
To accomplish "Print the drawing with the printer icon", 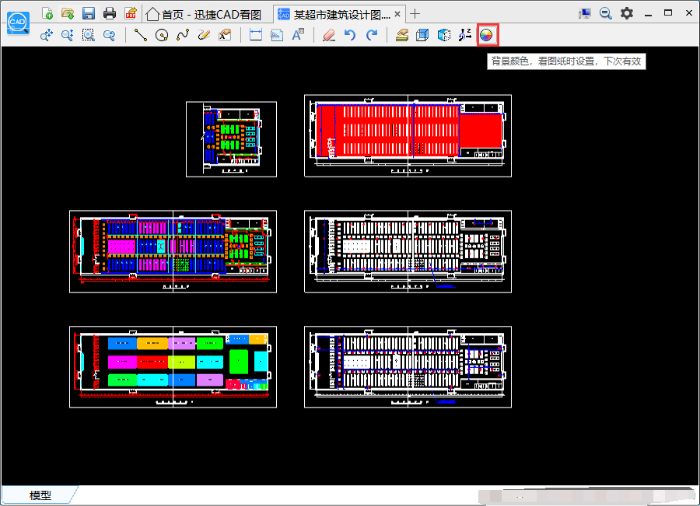I will click(109, 14).
